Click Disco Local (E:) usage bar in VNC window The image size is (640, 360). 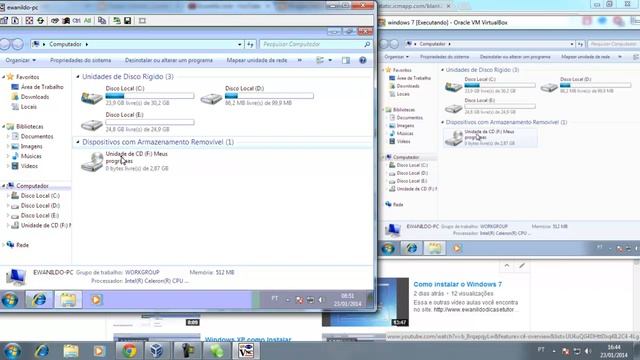(x=150, y=122)
